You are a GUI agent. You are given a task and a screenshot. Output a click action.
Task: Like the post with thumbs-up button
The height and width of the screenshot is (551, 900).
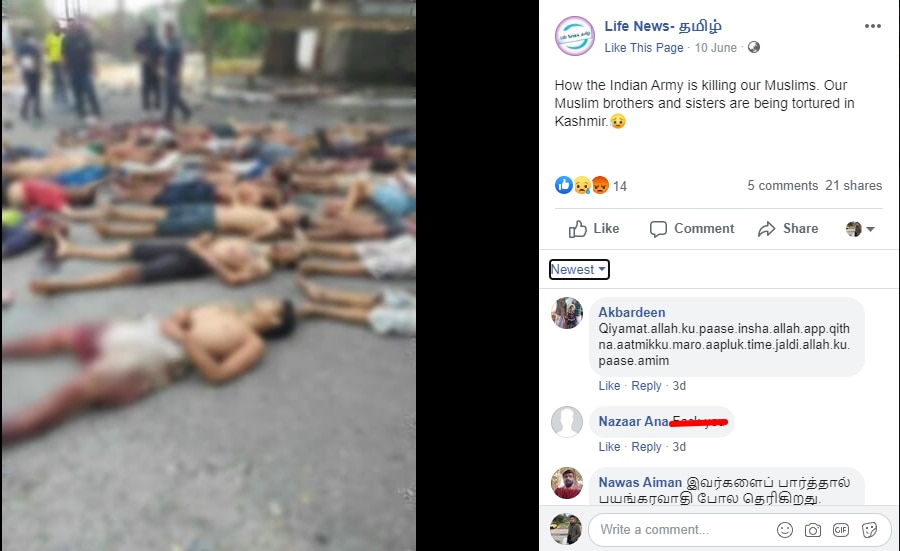click(x=593, y=229)
